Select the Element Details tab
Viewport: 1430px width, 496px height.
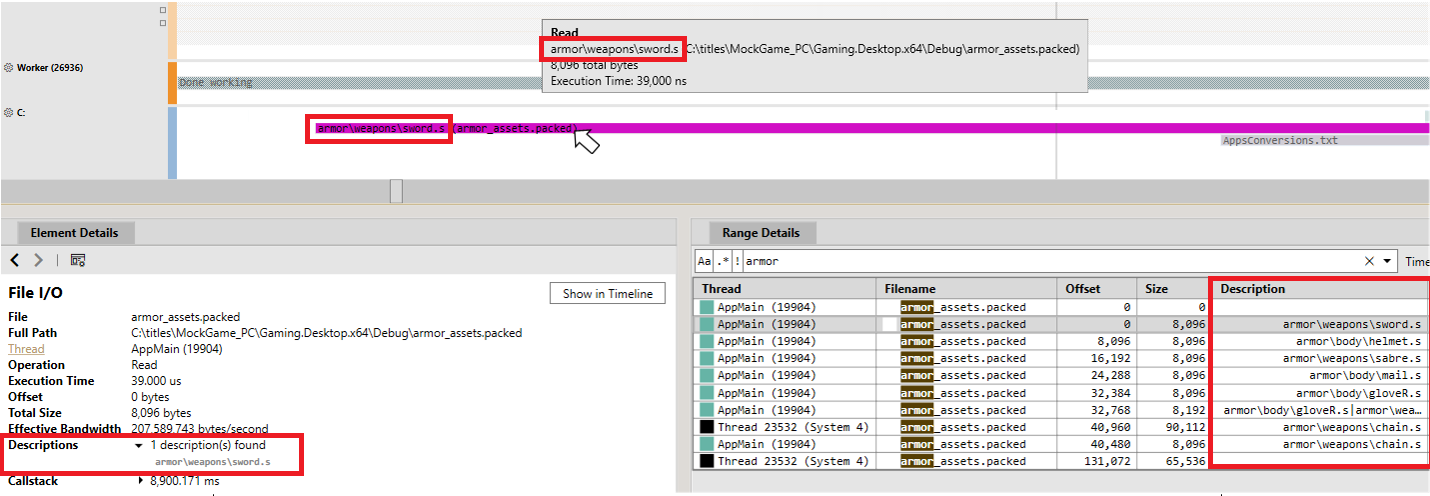[74, 233]
